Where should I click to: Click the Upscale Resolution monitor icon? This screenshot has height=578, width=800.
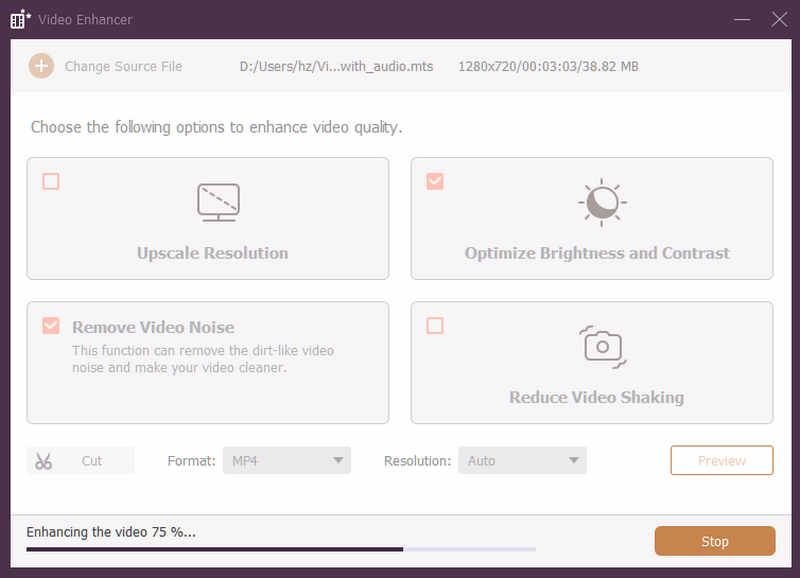218,203
